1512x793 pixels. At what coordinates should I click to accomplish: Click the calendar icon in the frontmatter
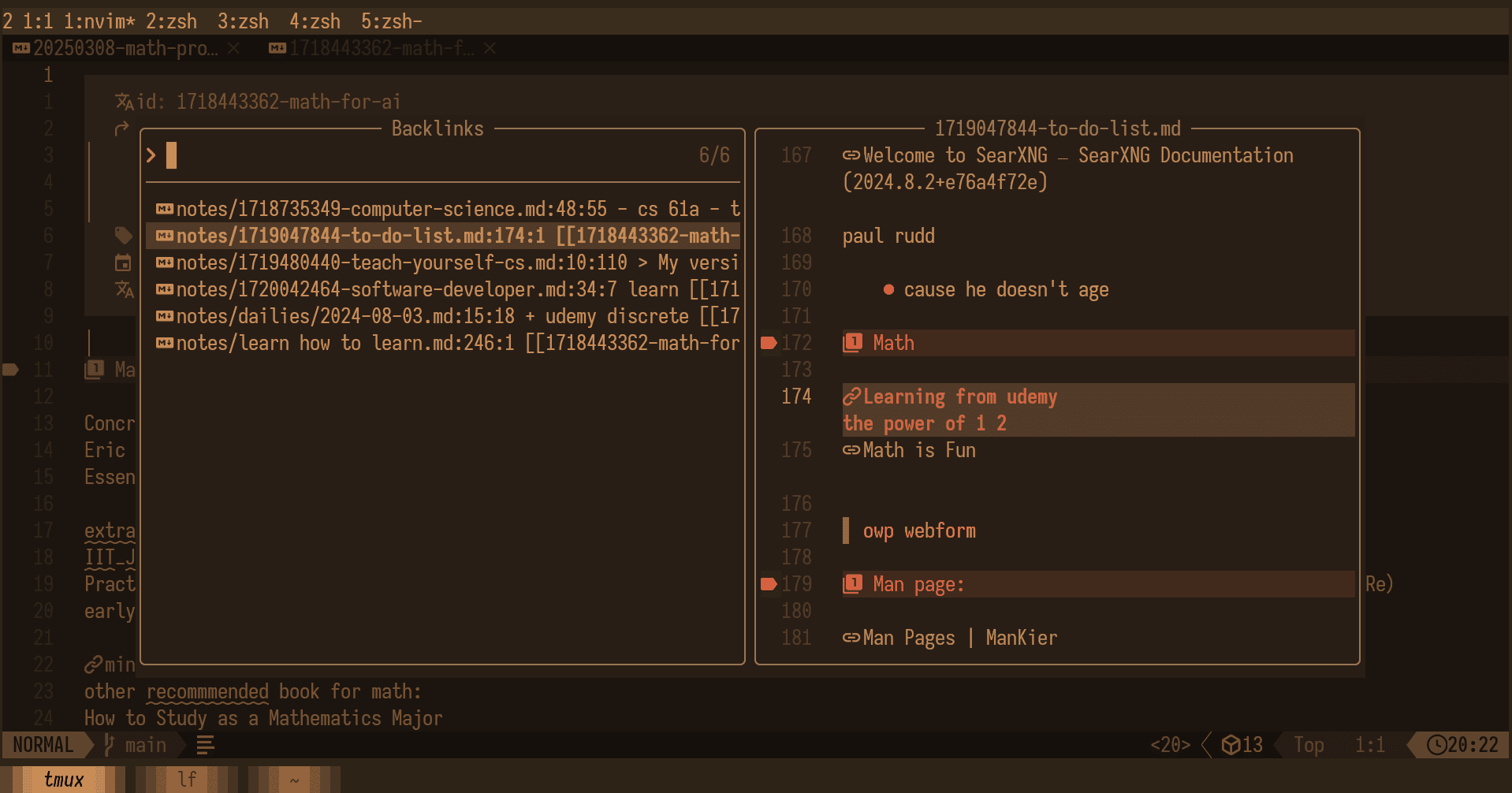tap(123, 262)
